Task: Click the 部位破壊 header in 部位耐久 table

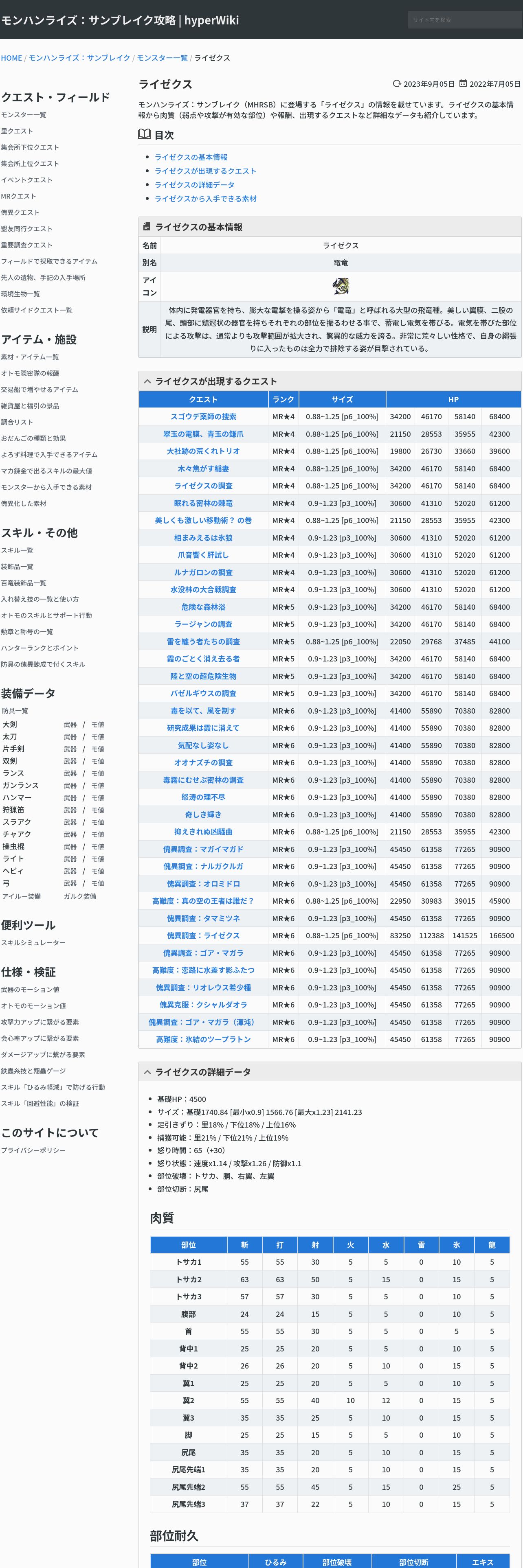Action: click(x=337, y=1563)
